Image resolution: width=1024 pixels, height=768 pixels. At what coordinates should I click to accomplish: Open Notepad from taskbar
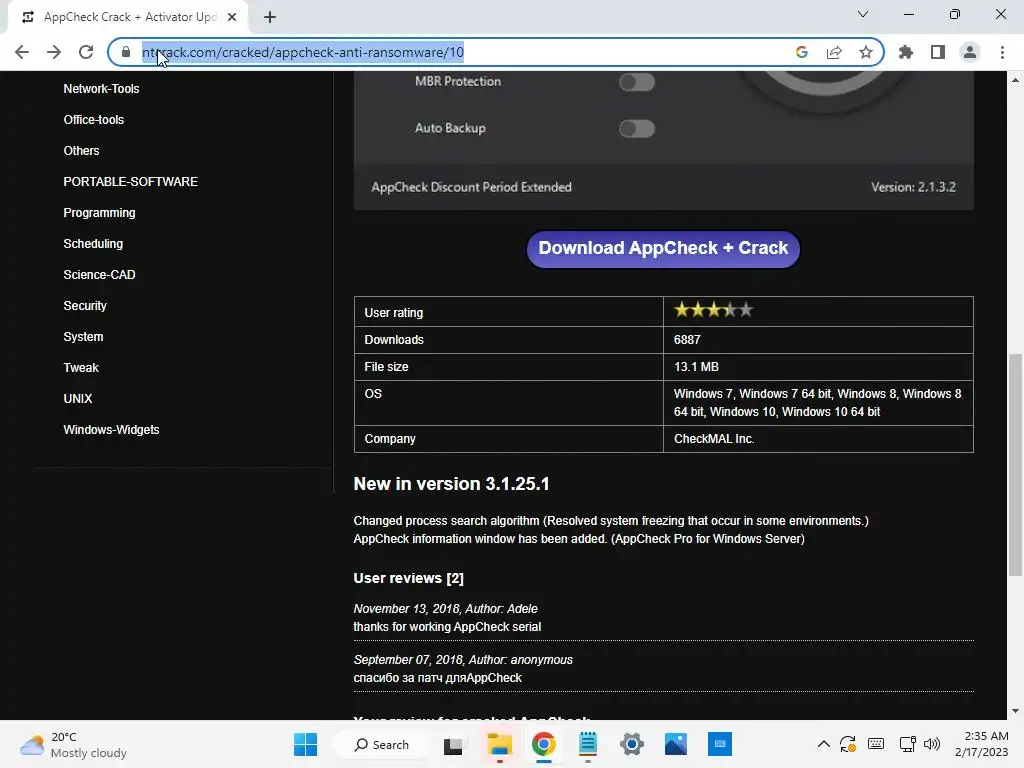[588, 744]
